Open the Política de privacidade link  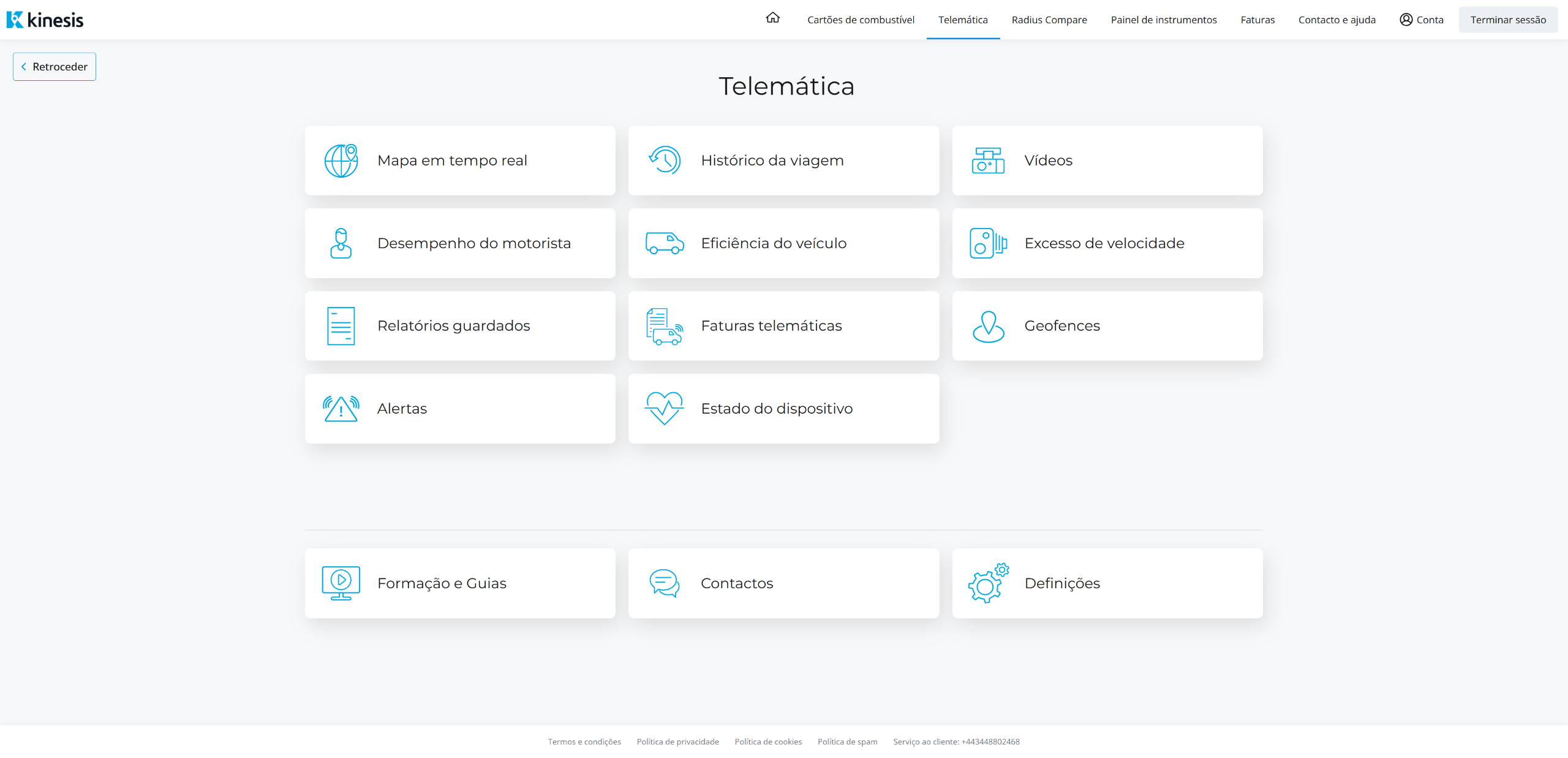point(677,741)
